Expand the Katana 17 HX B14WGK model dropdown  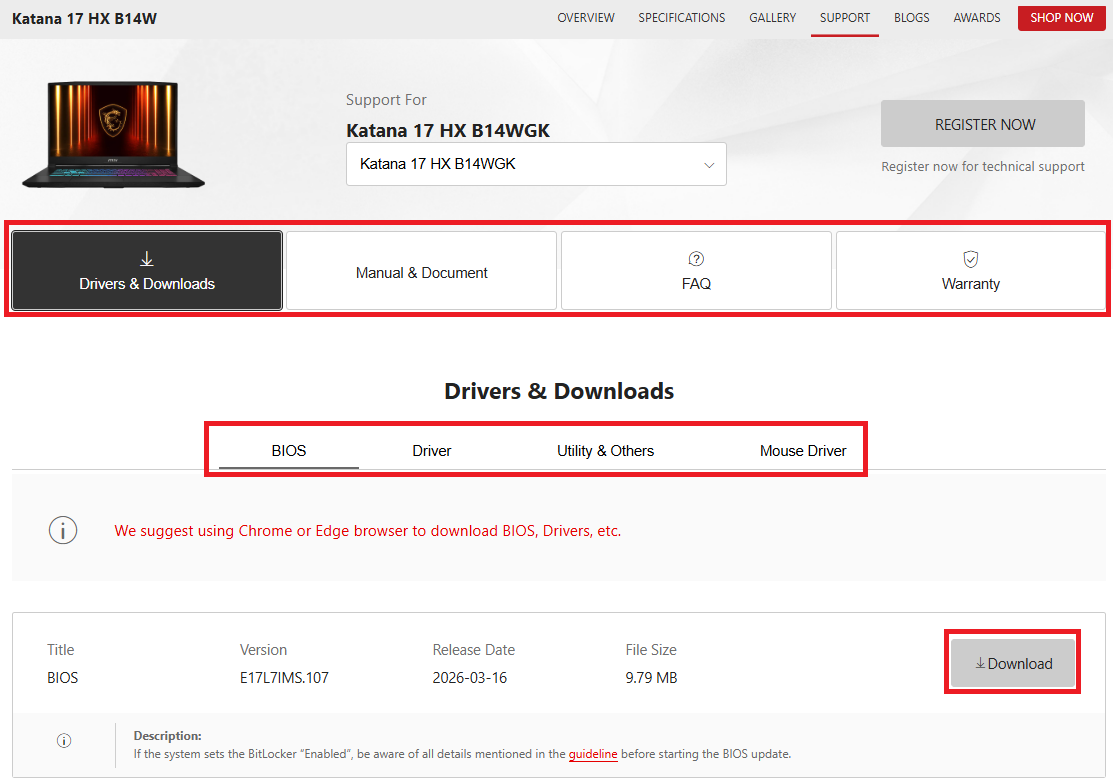[536, 164]
